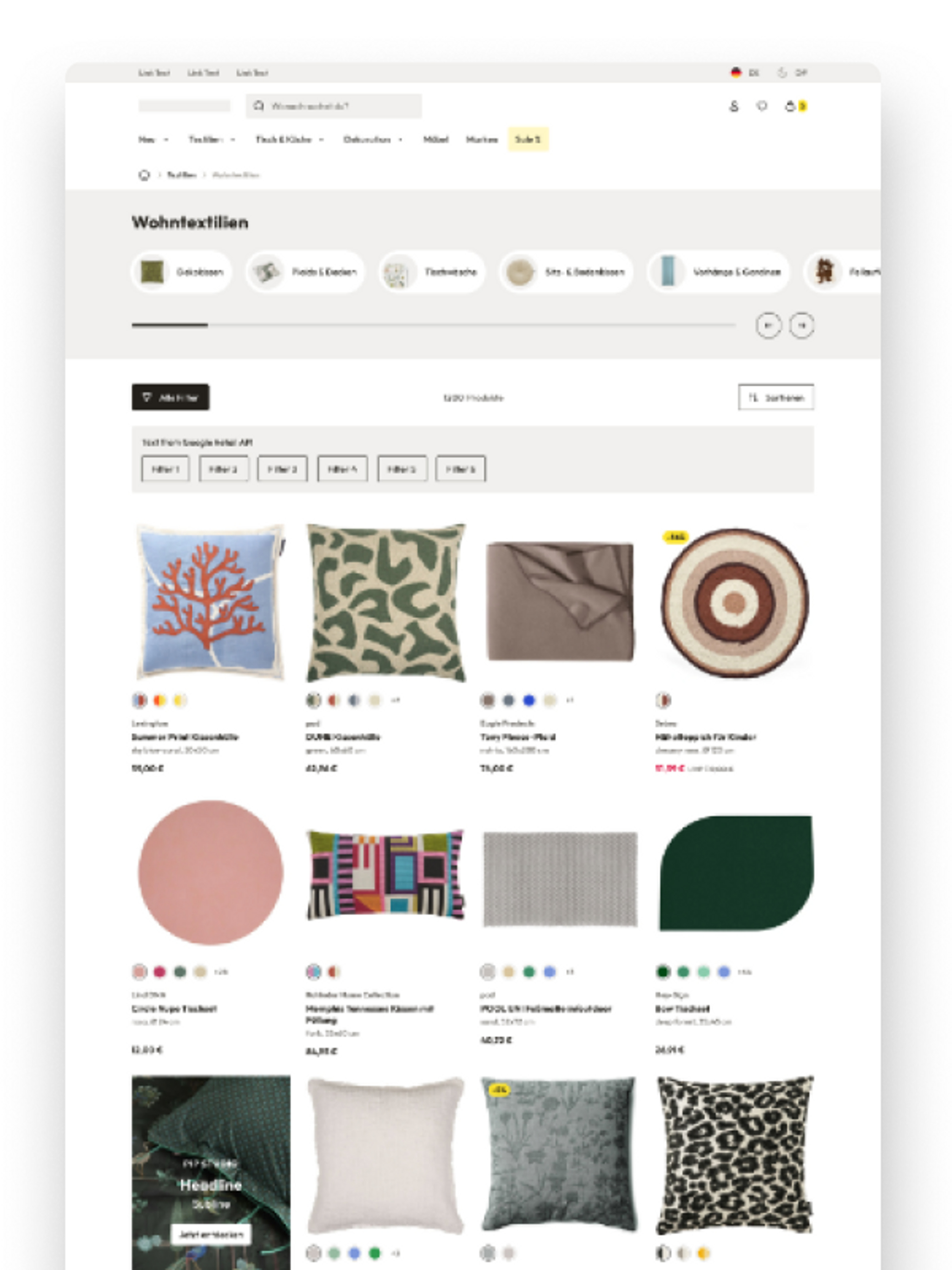Open the Sortieren sort dropdown

776,397
